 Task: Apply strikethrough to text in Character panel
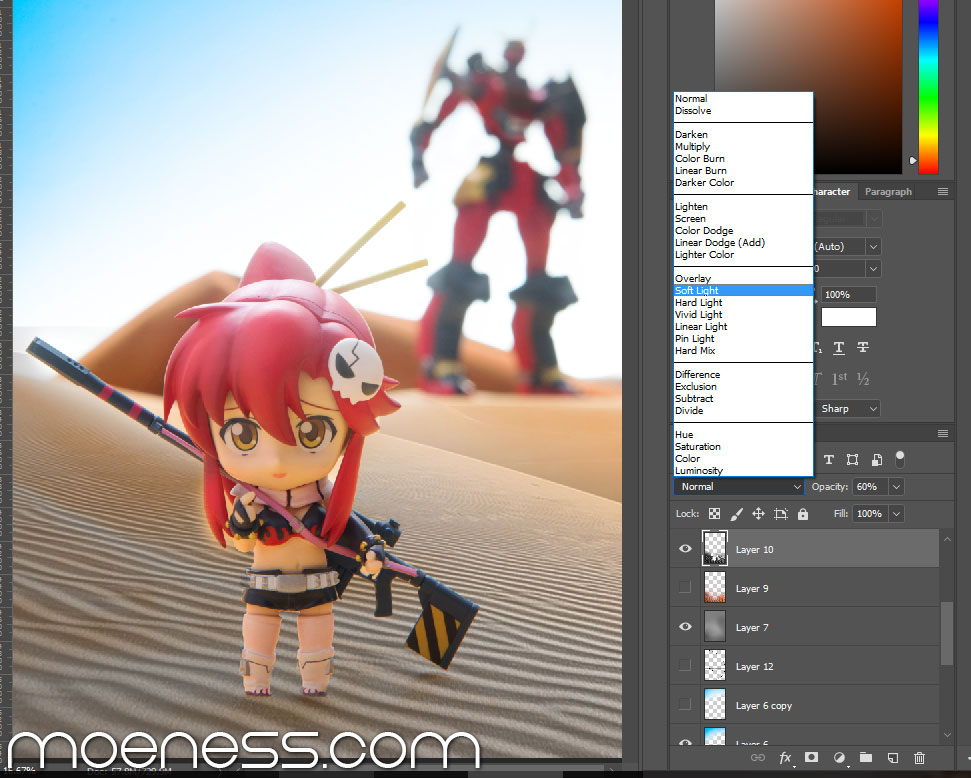pyautogui.click(x=863, y=347)
